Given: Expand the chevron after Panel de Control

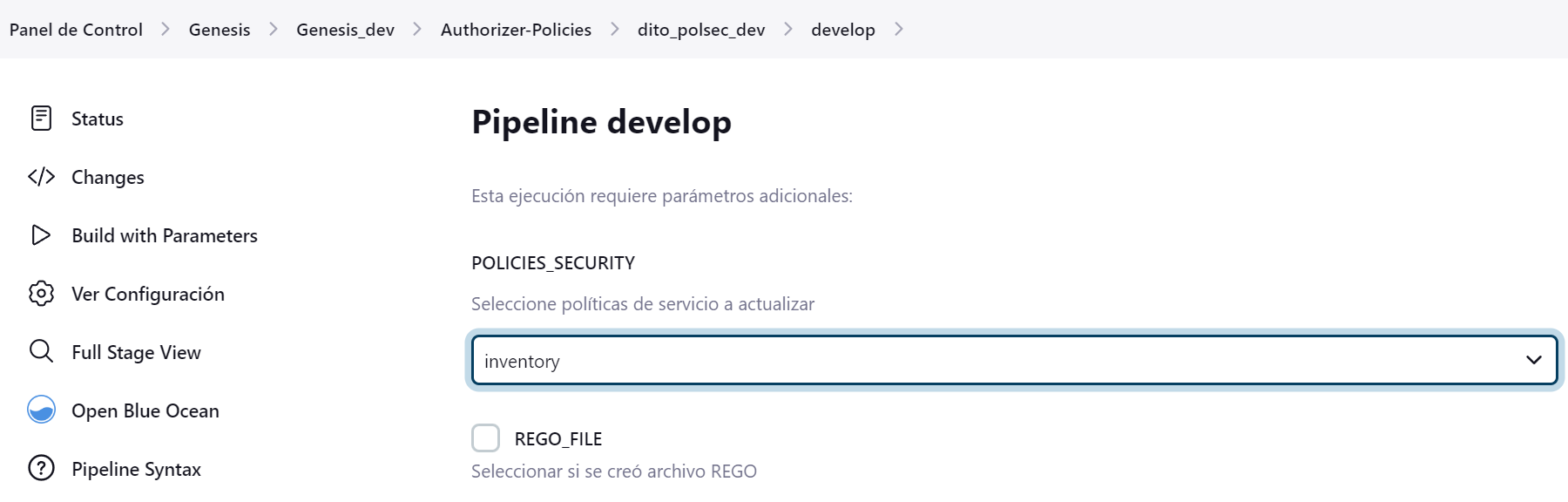Looking at the screenshot, I should pos(166,30).
